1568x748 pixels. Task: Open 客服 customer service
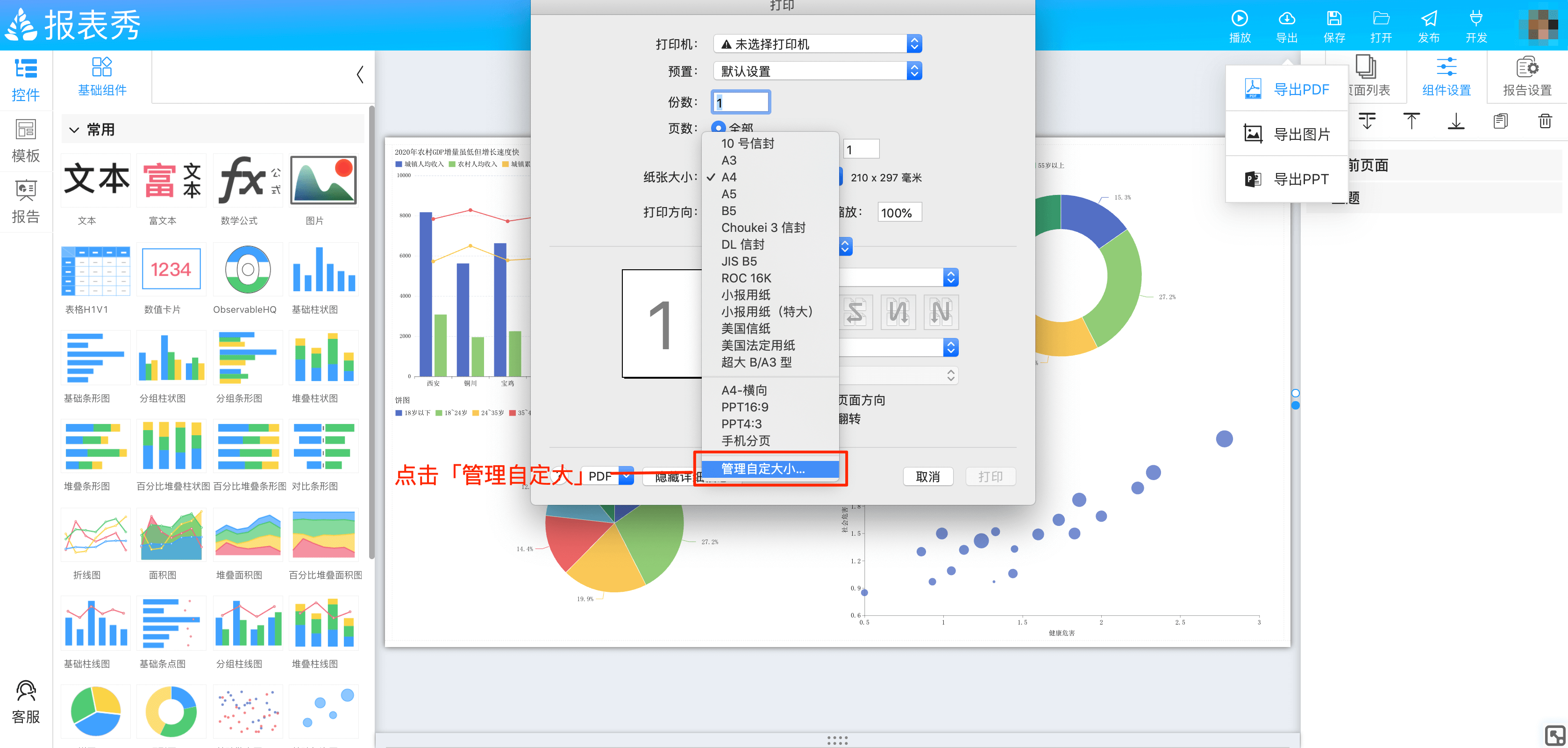click(x=26, y=702)
